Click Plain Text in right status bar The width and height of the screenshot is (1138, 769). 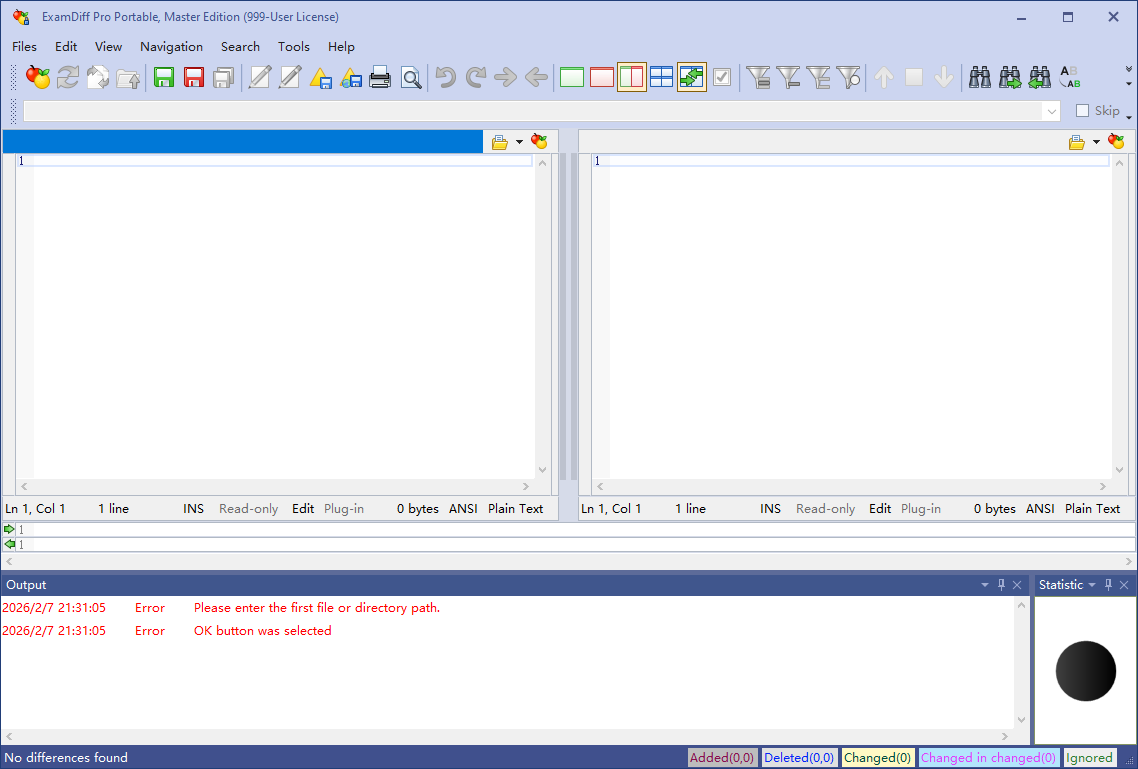(1092, 509)
